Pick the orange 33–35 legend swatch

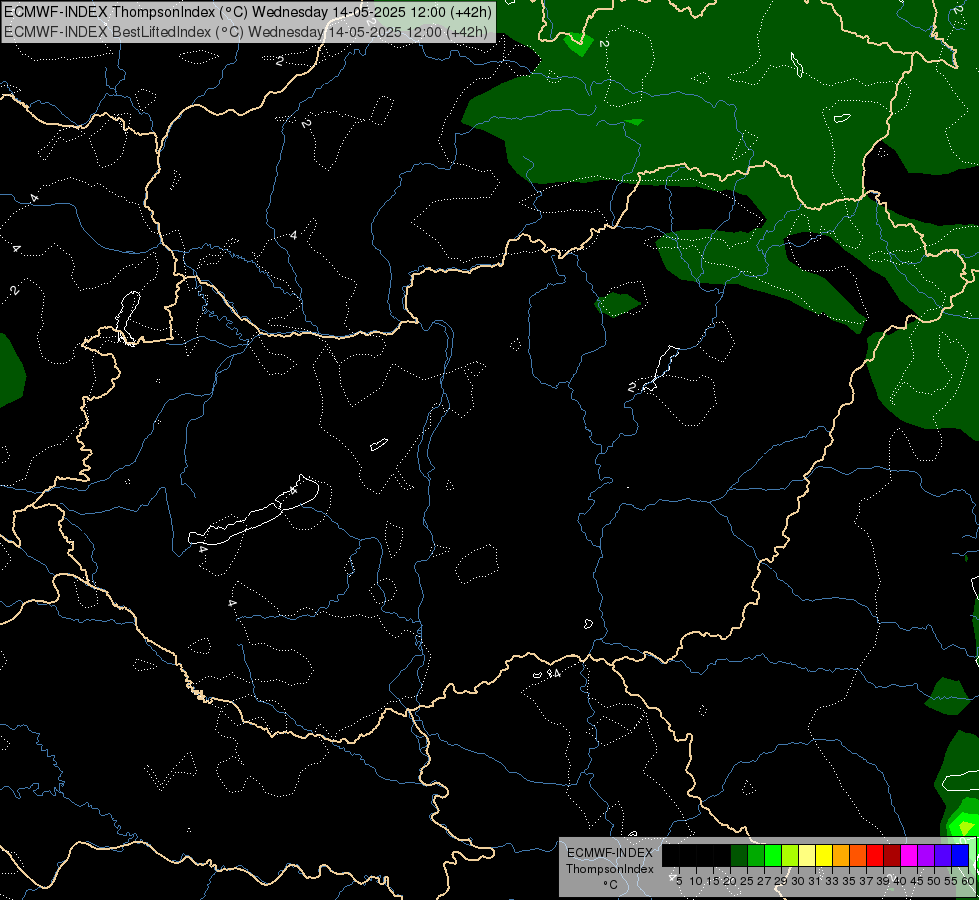point(841,855)
